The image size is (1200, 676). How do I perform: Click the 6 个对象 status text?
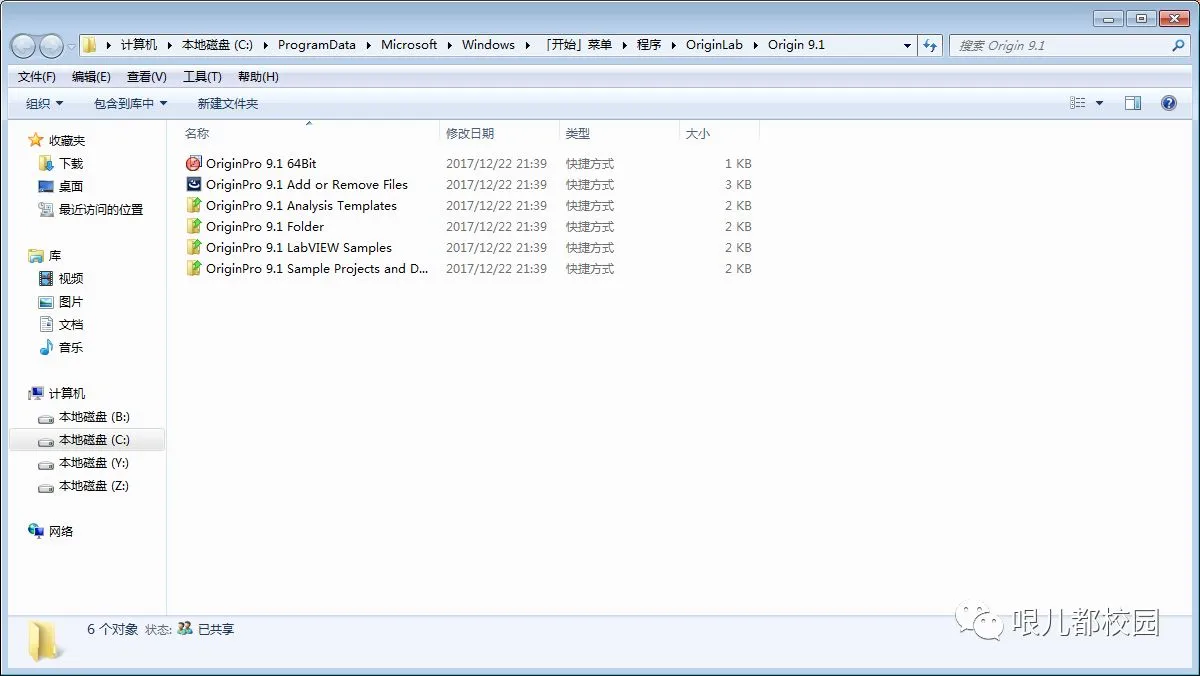(x=112, y=629)
